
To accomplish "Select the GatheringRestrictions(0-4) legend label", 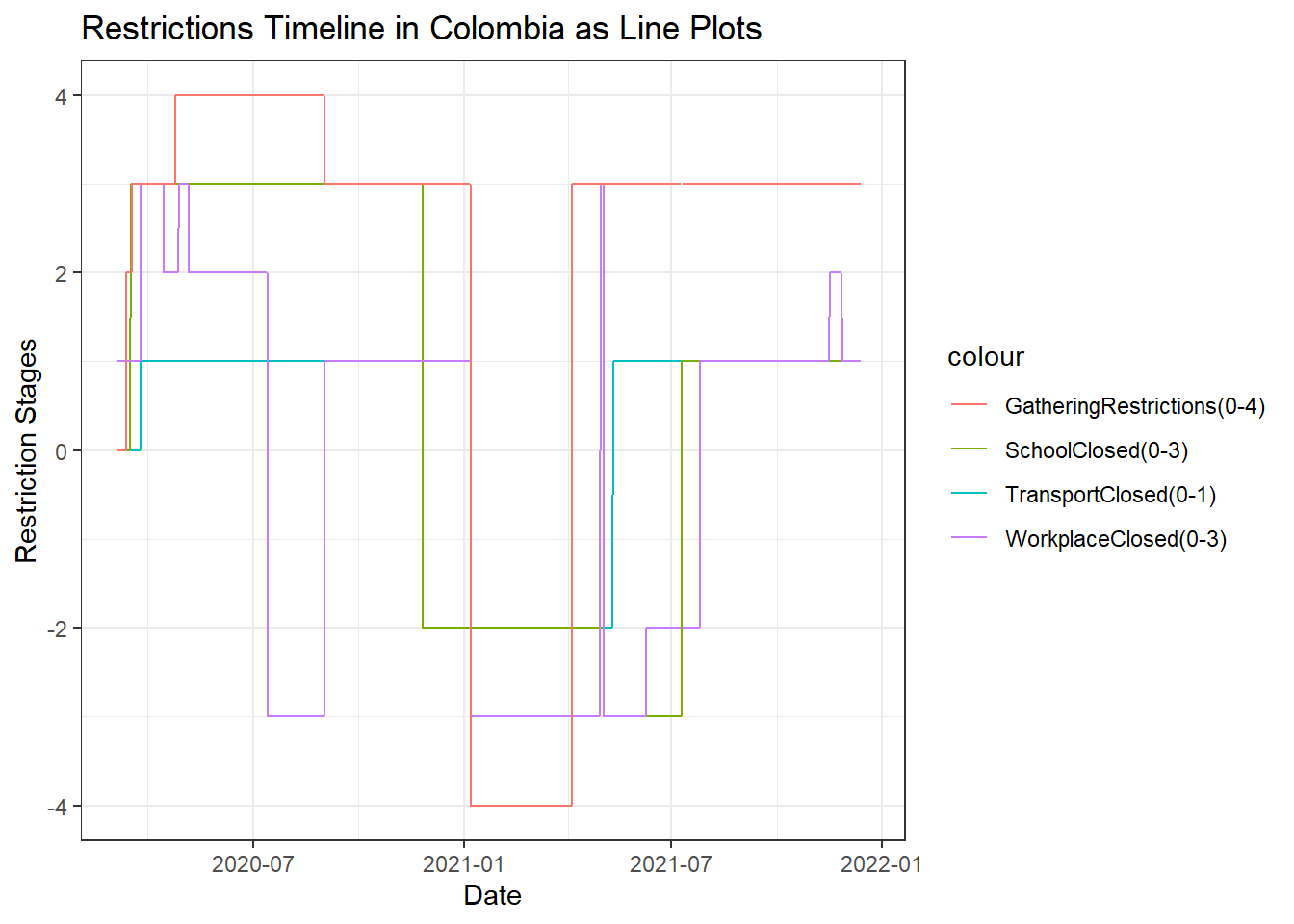I will (x=1135, y=406).
